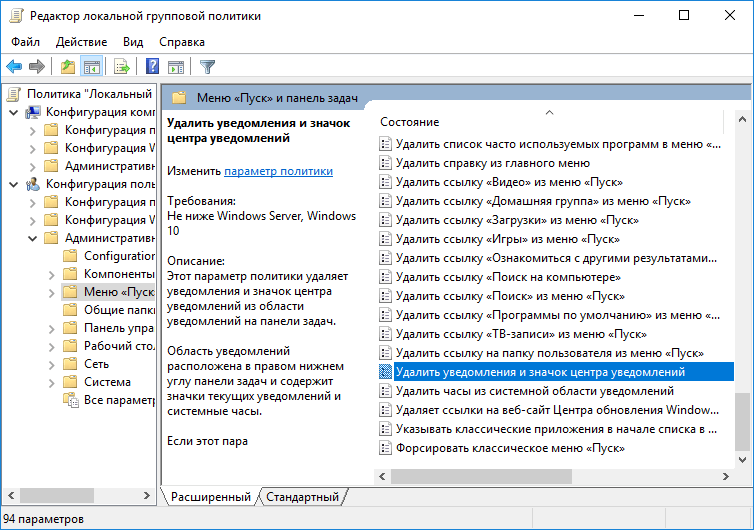Switch to the Стандартный tab
The width and height of the screenshot is (754, 530).
coord(302,497)
